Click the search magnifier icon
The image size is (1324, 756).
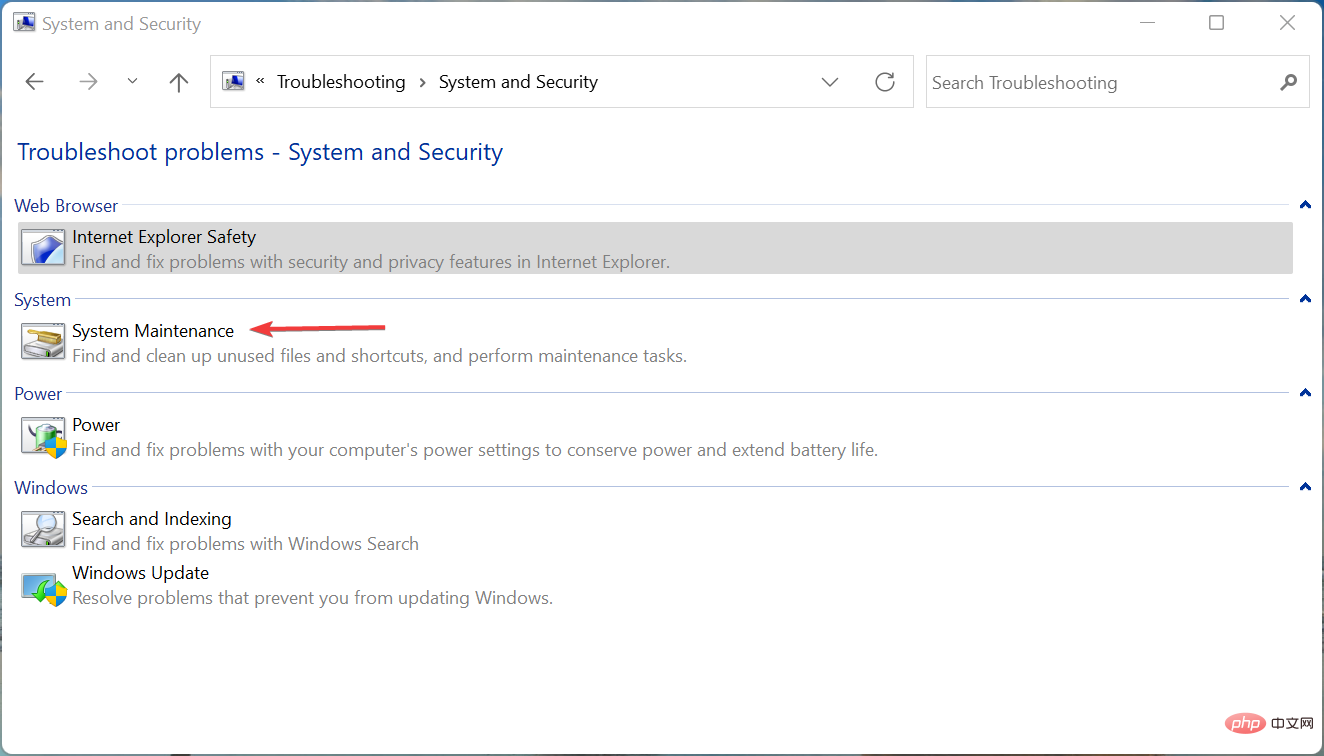tap(1288, 82)
